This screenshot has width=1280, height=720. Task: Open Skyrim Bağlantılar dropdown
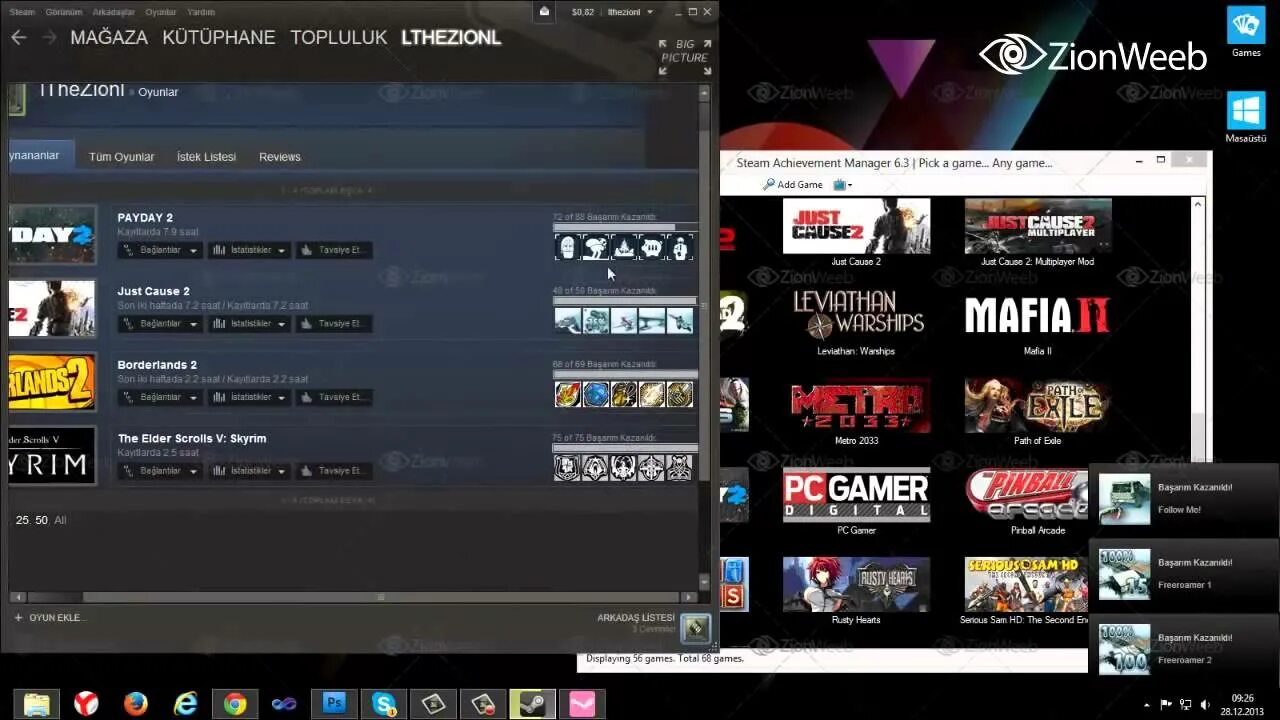coord(160,471)
